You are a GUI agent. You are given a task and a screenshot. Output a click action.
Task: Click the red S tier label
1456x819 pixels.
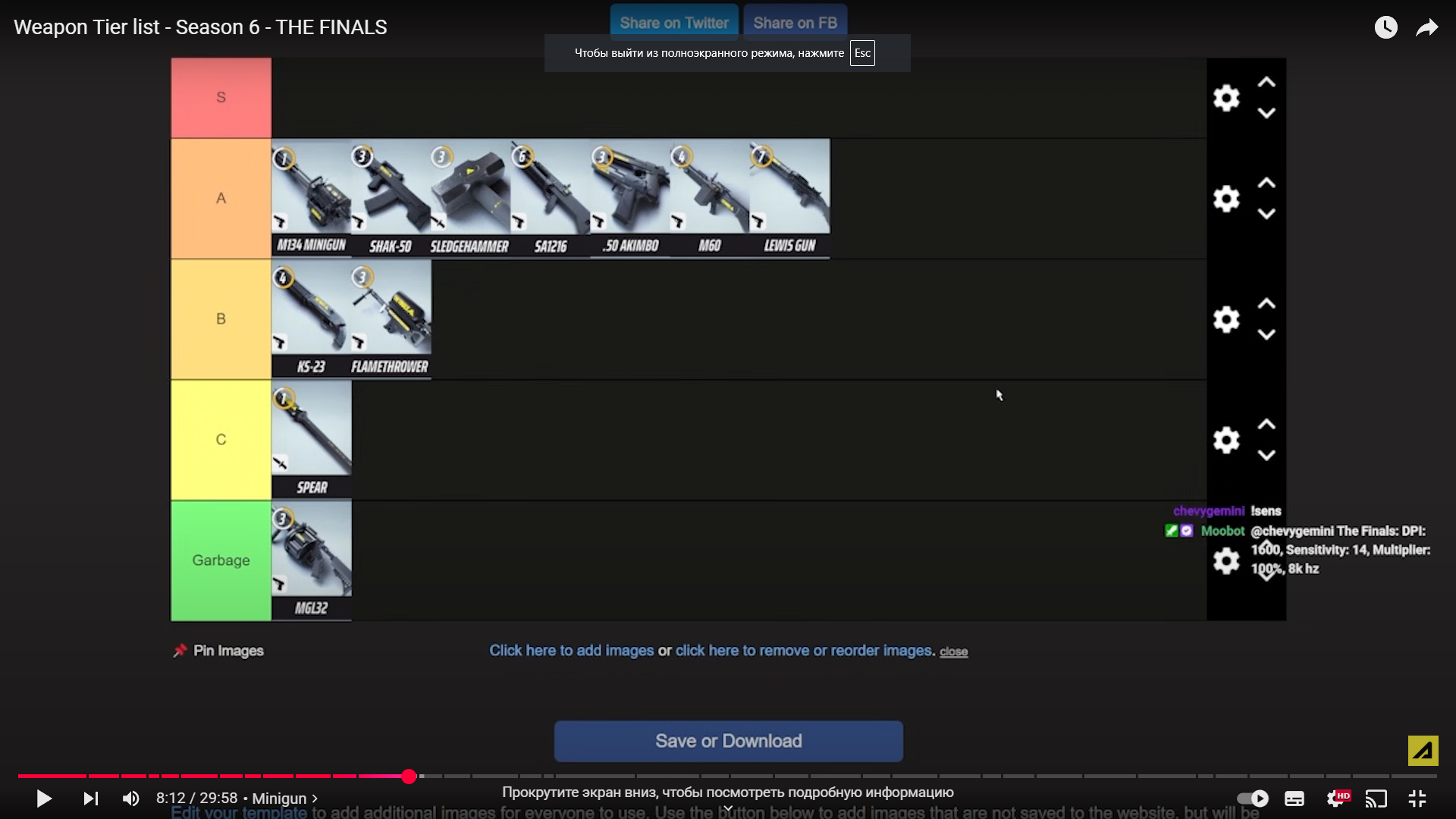coord(221,98)
